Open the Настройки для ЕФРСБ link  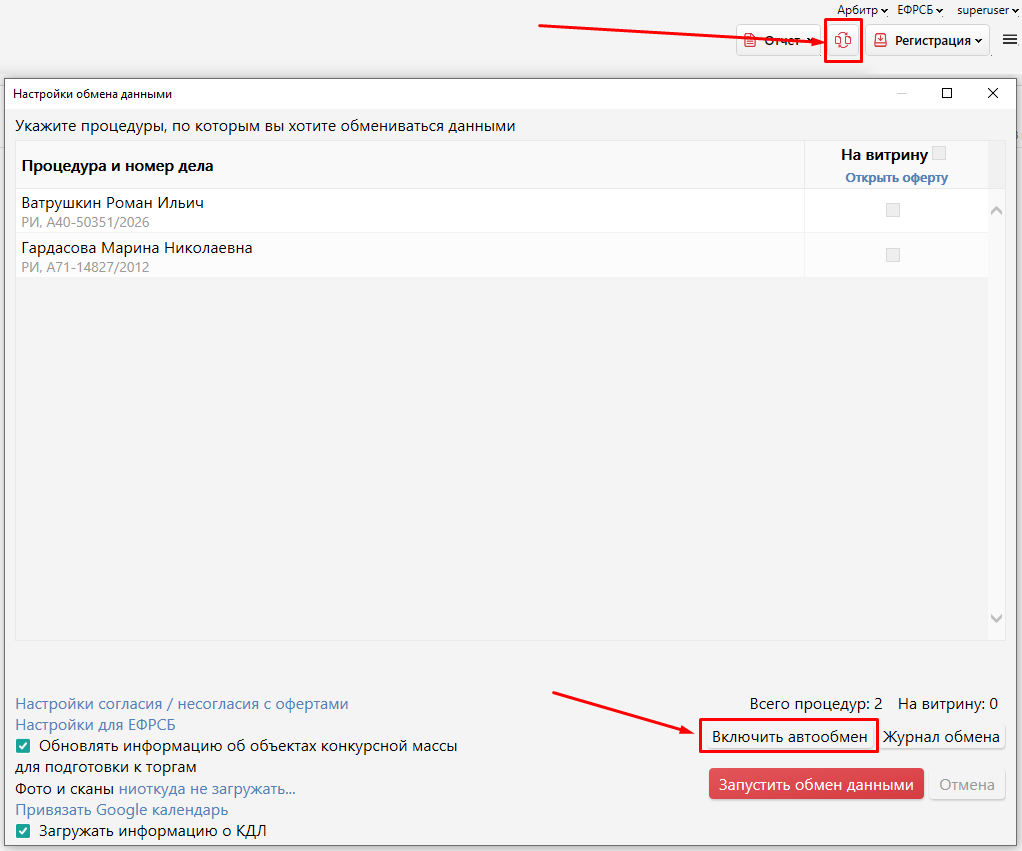(x=95, y=725)
